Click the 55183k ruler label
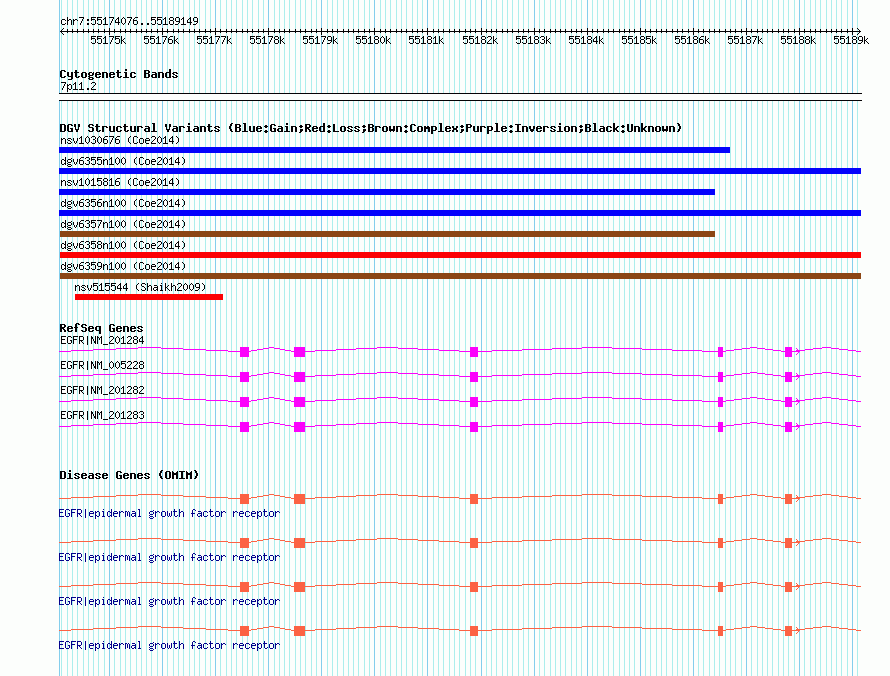This screenshot has height=676, width=890. pyautogui.click(x=533, y=40)
